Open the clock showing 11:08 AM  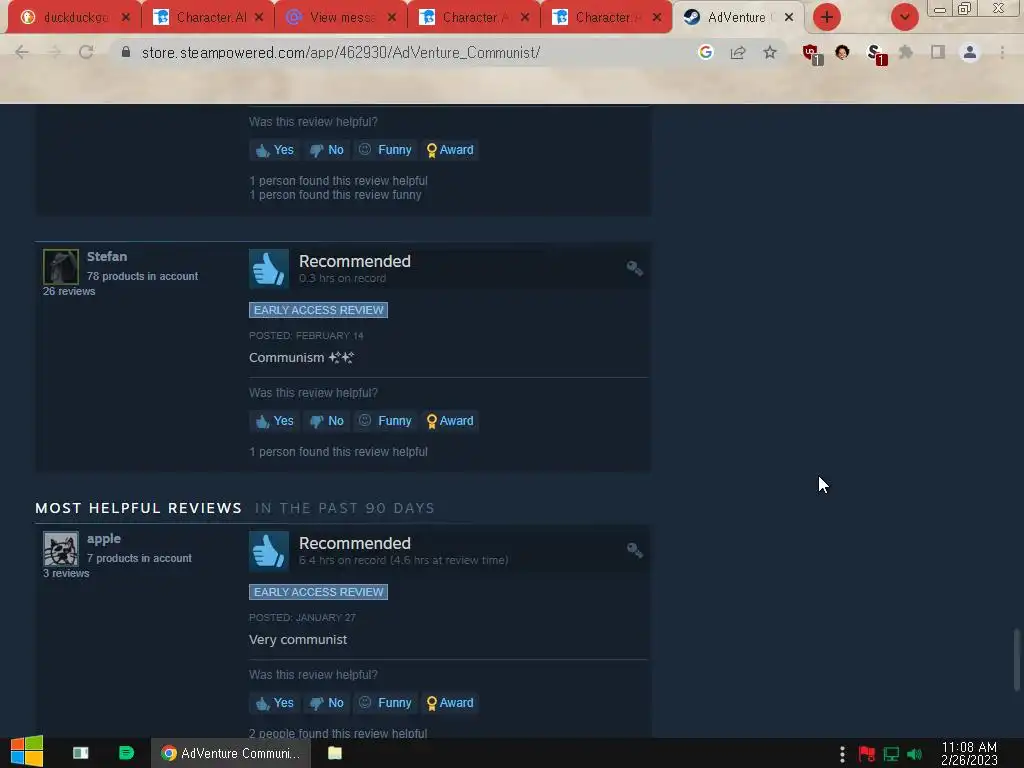pos(969,754)
